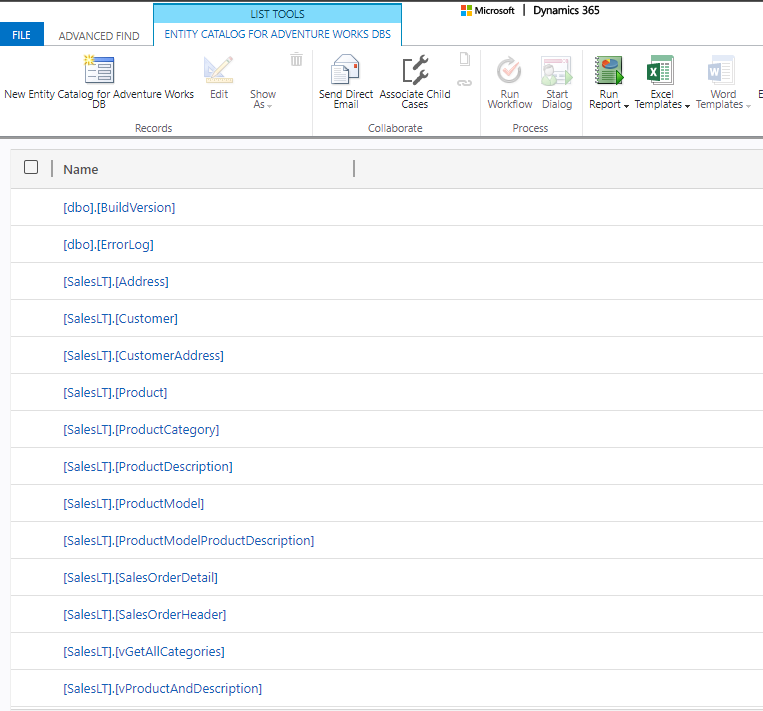
Task: Click the Dynamics 365 title
Action: (566, 10)
